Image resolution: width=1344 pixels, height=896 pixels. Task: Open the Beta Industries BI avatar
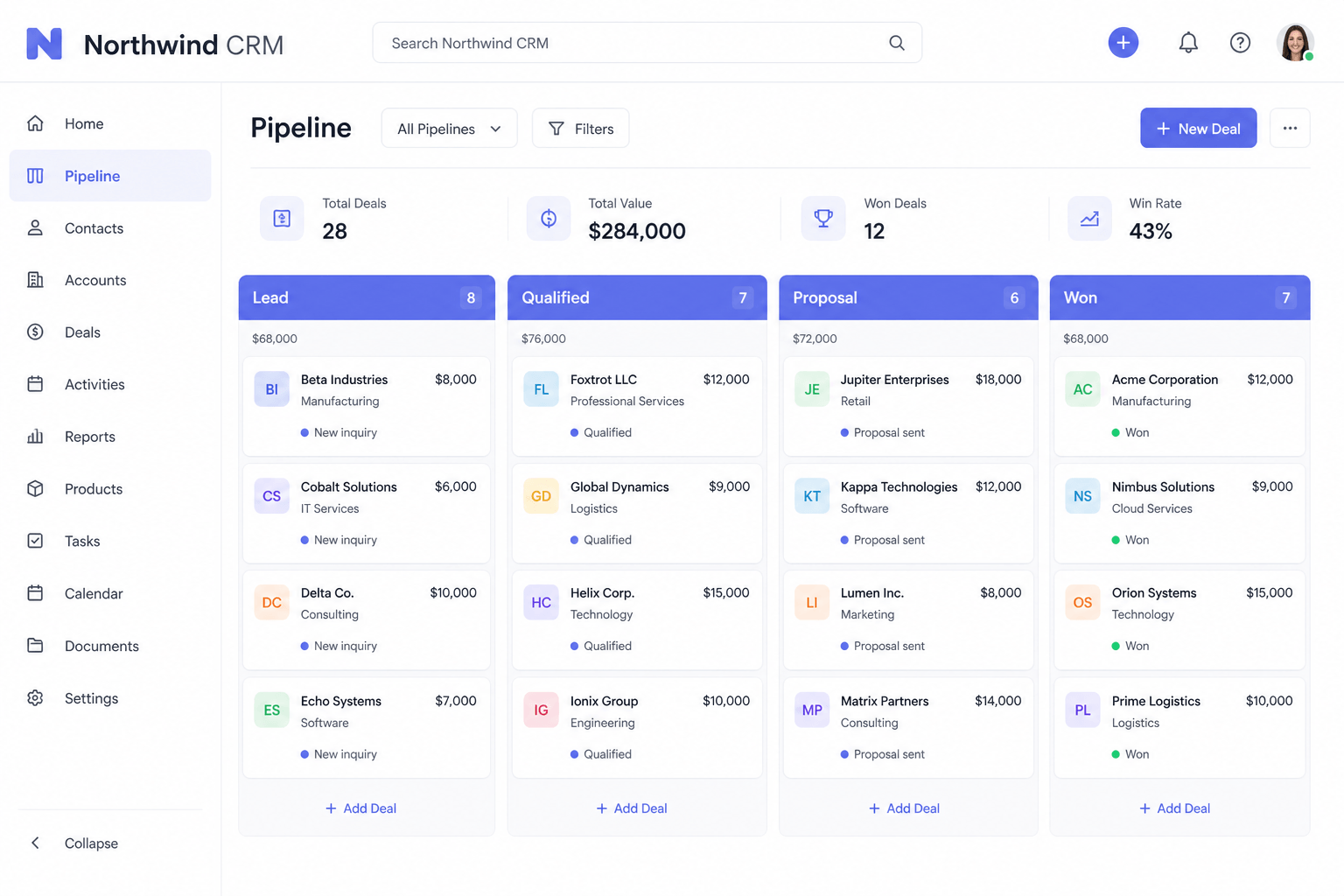click(x=272, y=389)
